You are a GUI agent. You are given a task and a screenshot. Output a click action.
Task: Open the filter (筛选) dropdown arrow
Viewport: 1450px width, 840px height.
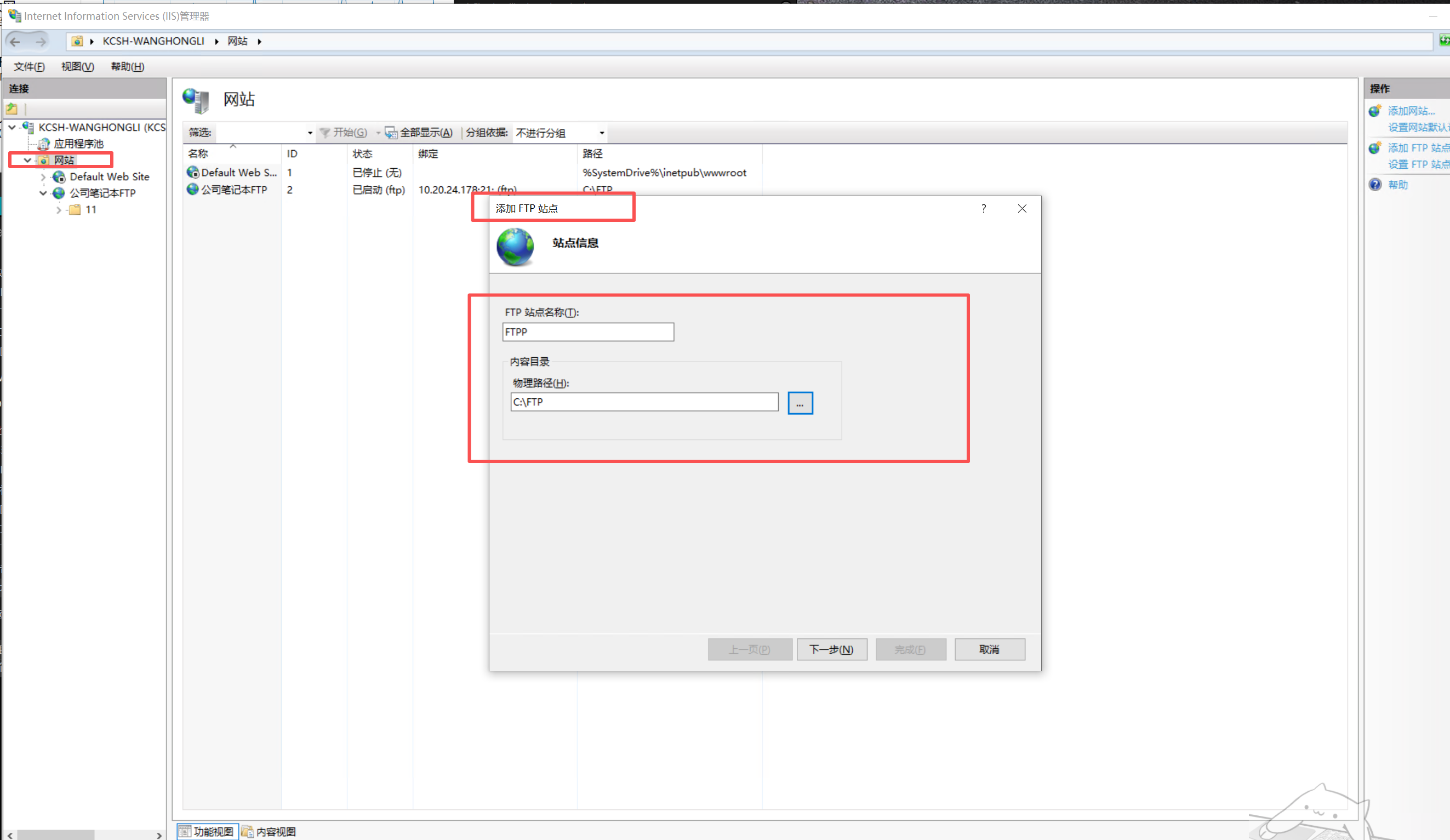(x=310, y=133)
